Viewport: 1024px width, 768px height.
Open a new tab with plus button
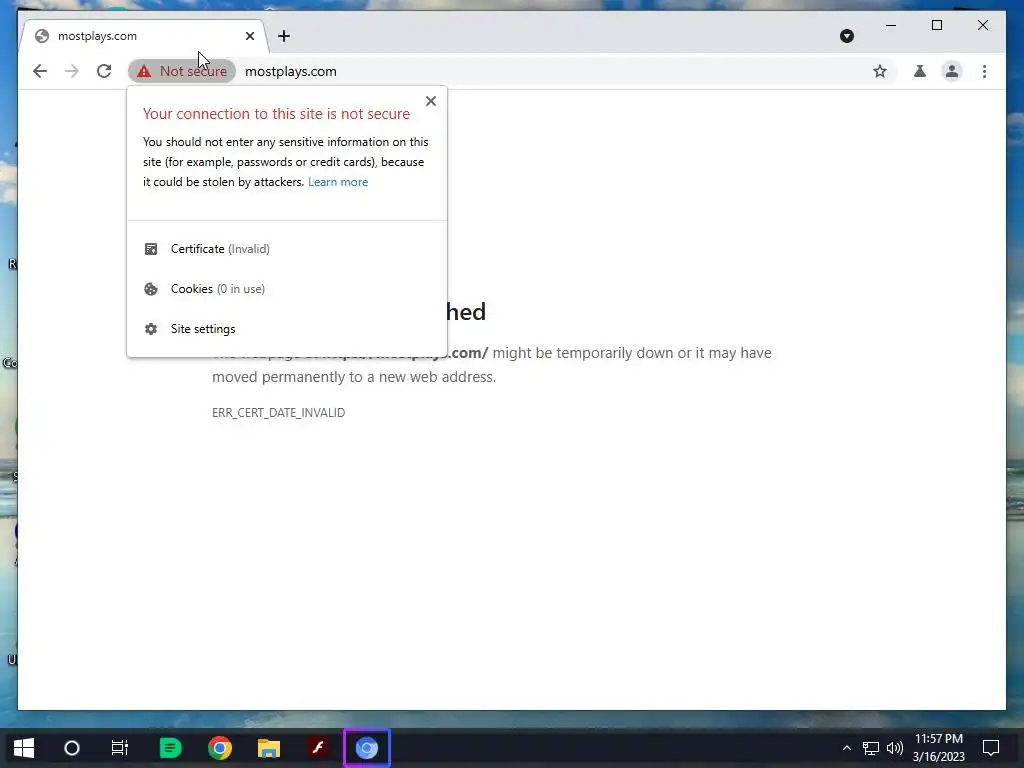(x=283, y=36)
